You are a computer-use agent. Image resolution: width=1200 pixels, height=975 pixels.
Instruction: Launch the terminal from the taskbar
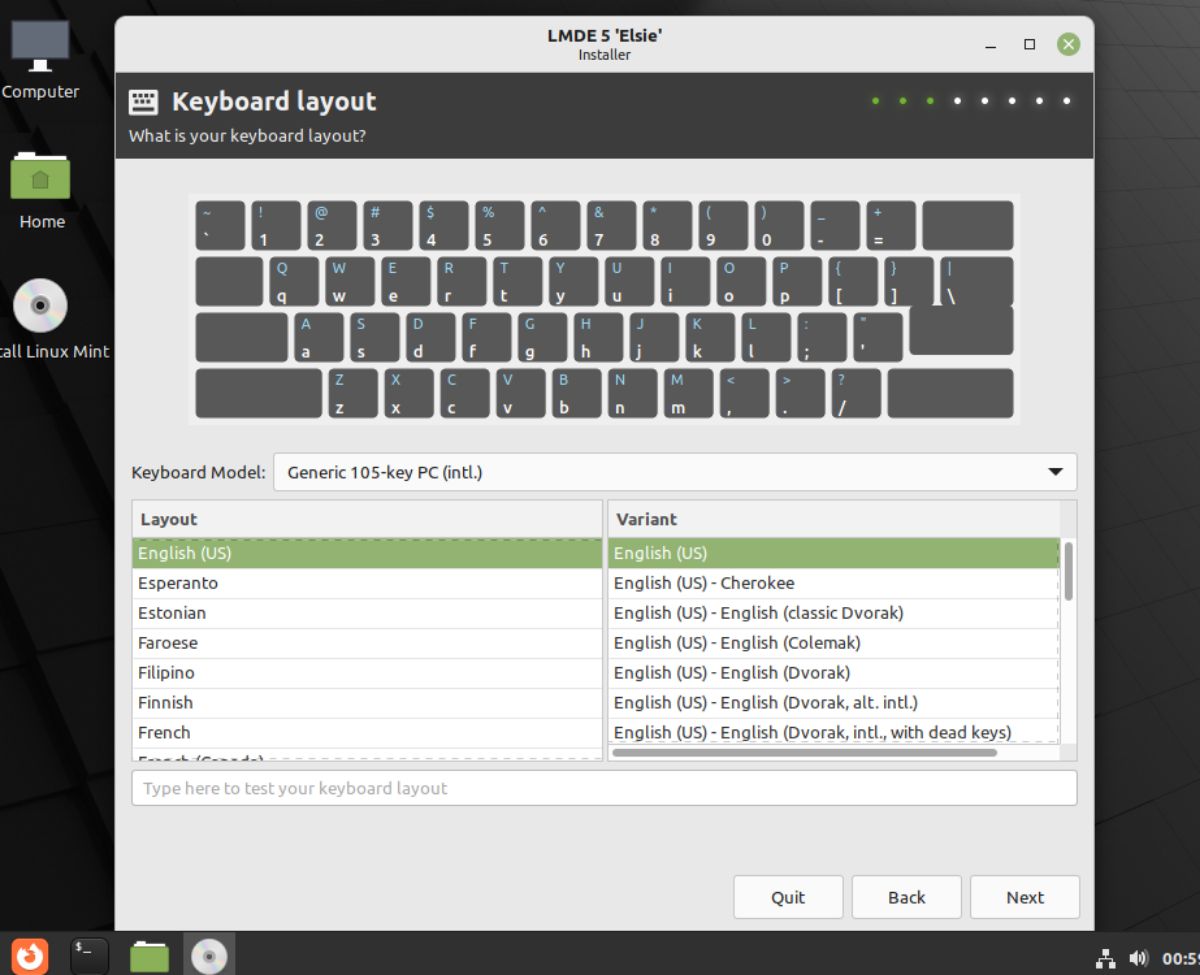pos(89,955)
